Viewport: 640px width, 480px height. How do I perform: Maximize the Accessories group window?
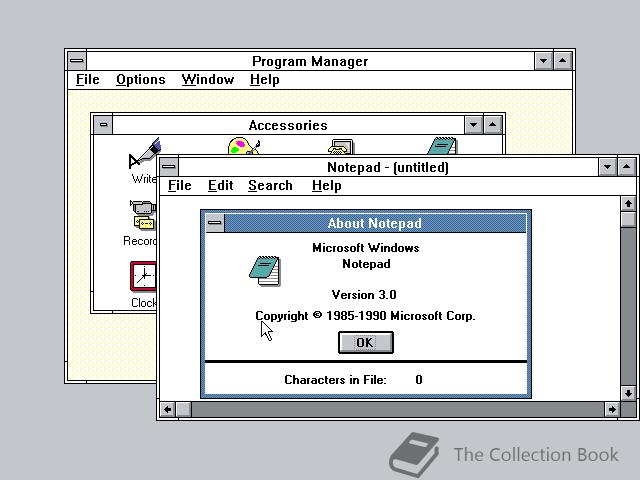tap(493, 124)
